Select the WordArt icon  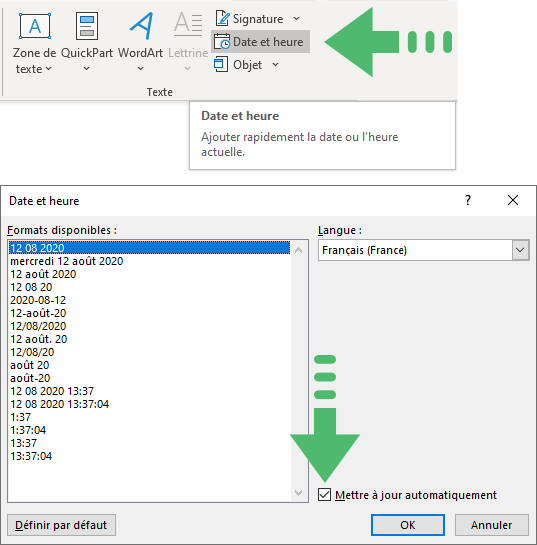pos(141,26)
